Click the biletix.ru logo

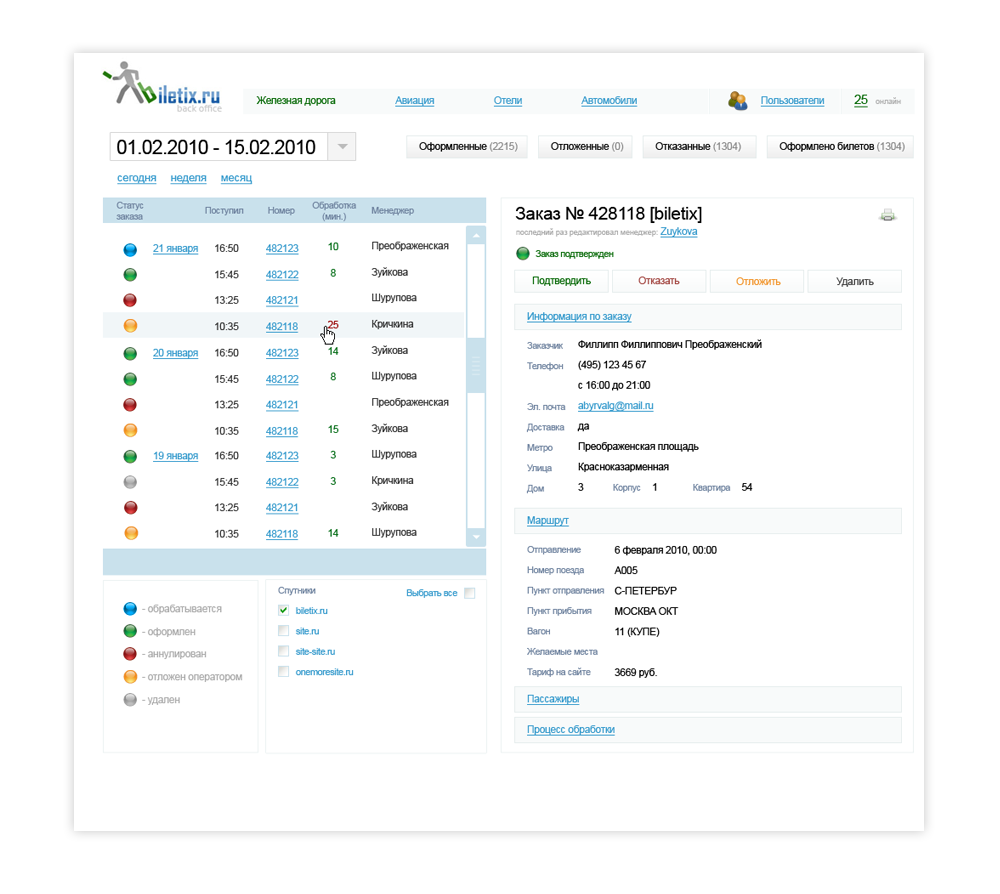tap(162, 88)
